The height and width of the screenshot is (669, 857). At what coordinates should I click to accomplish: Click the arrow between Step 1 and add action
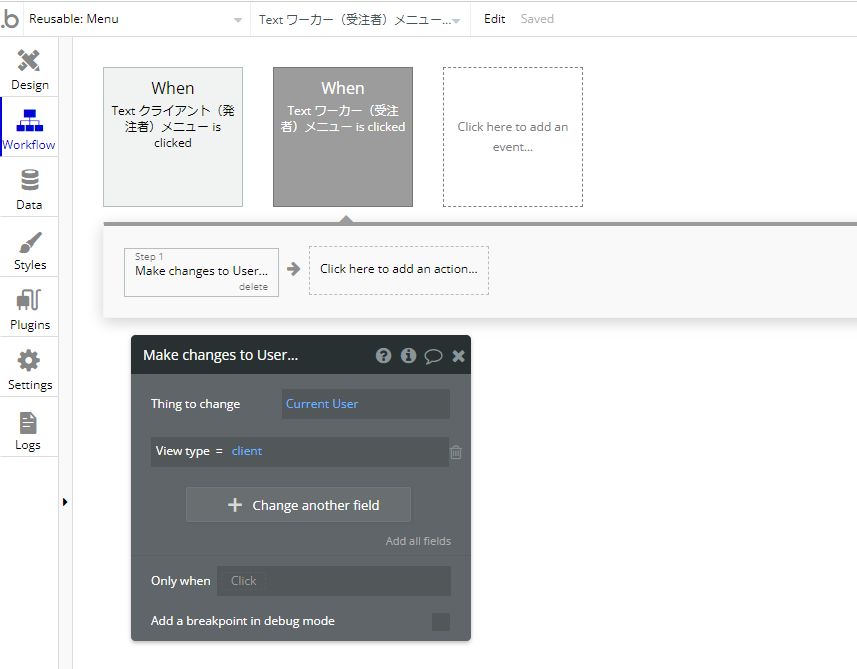pos(294,269)
